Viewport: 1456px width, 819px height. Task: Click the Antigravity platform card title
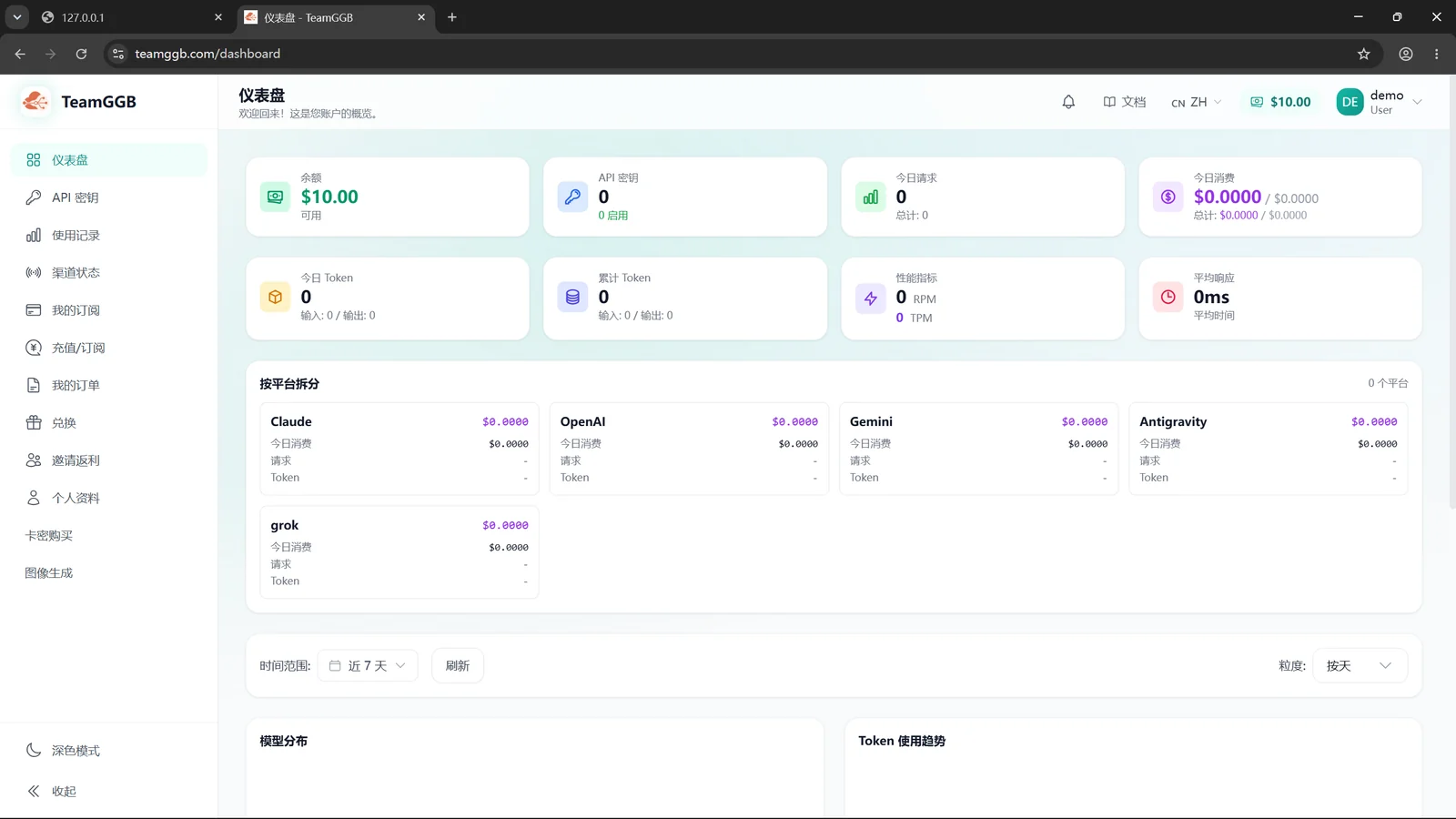[x=1173, y=421]
